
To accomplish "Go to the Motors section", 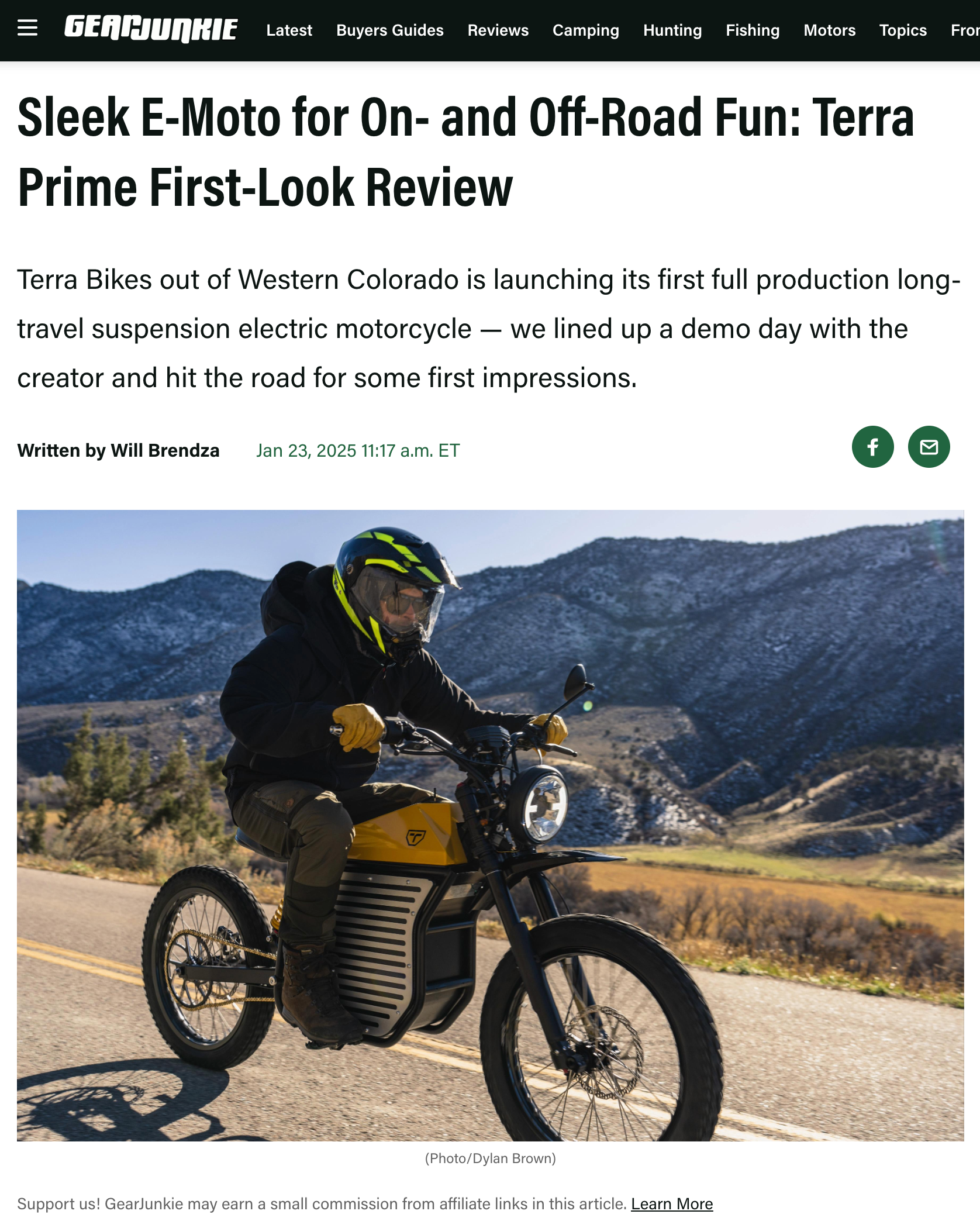I will coord(829,30).
